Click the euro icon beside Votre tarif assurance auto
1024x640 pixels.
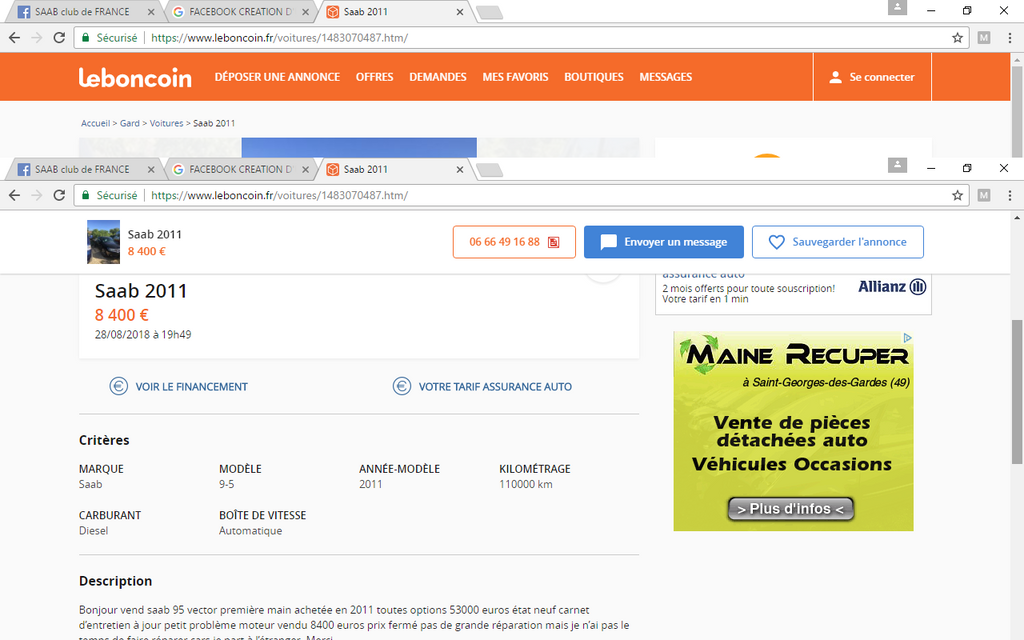click(x=401, y=386)
